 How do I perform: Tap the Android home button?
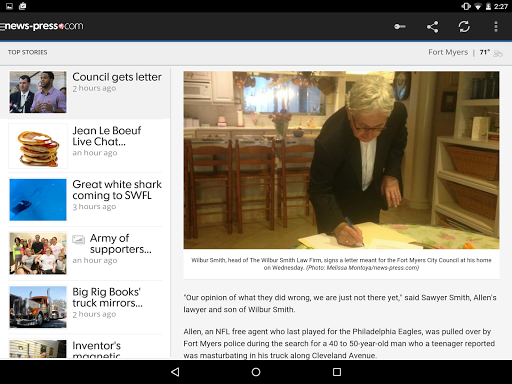pyautogui.click(x=256, y=372)
